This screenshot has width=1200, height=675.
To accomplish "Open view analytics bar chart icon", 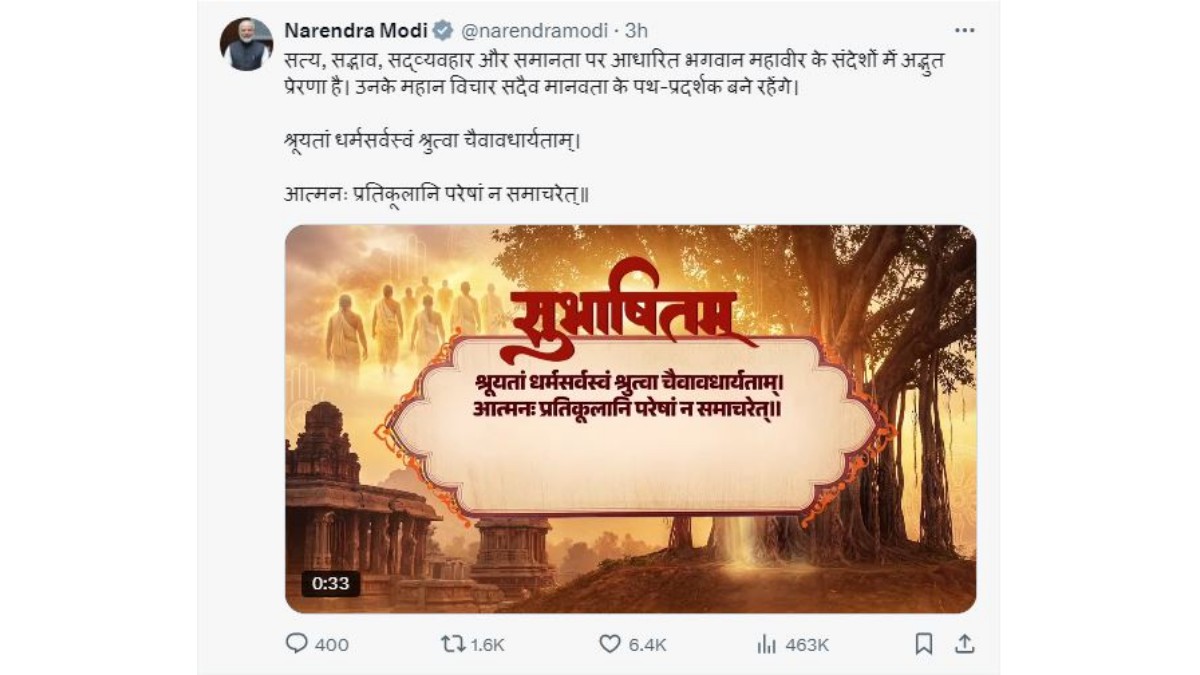I will coord(766,644).
